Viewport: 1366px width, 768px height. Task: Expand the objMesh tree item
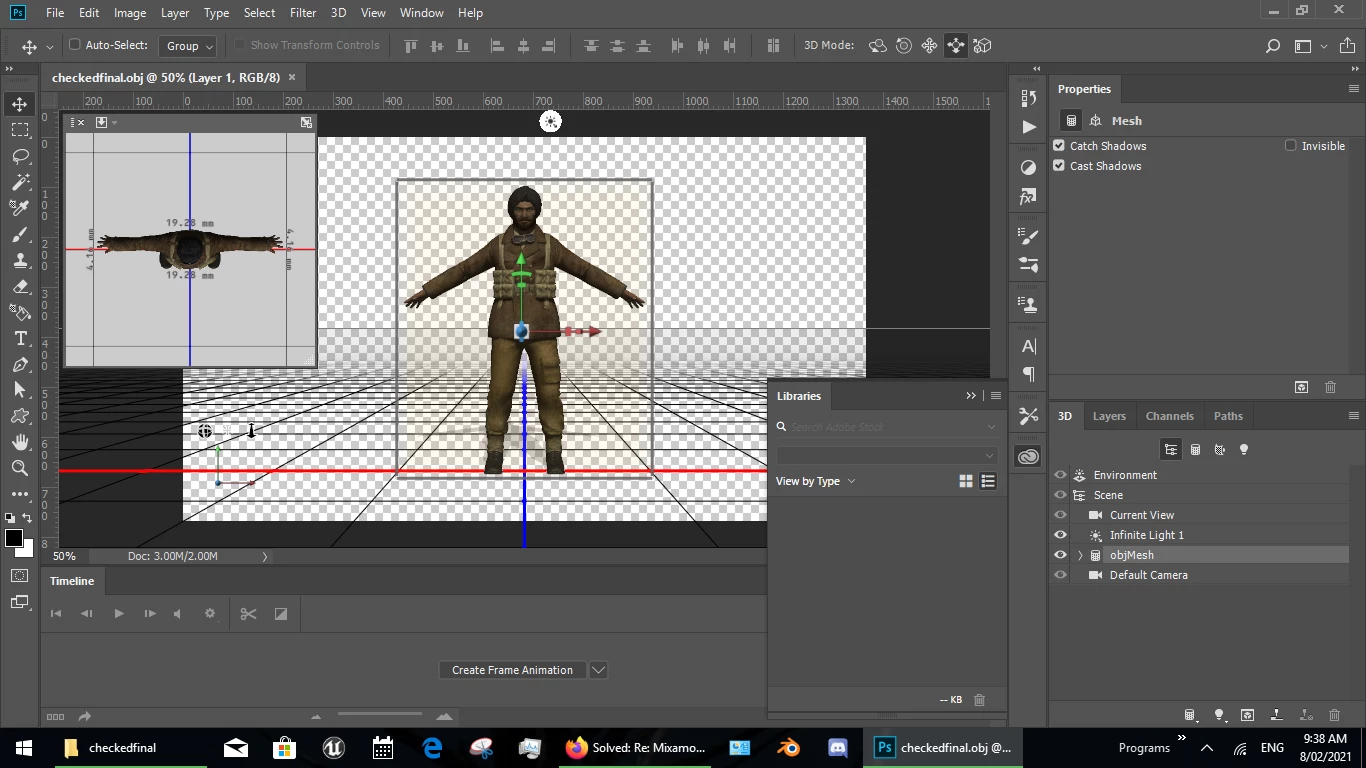click(1080, 555)
